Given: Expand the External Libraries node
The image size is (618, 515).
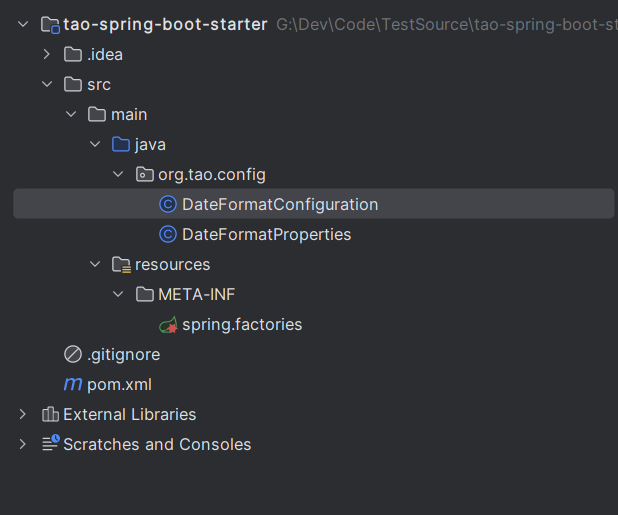Looking at the screenshot, I should click(x=22, y=414).
